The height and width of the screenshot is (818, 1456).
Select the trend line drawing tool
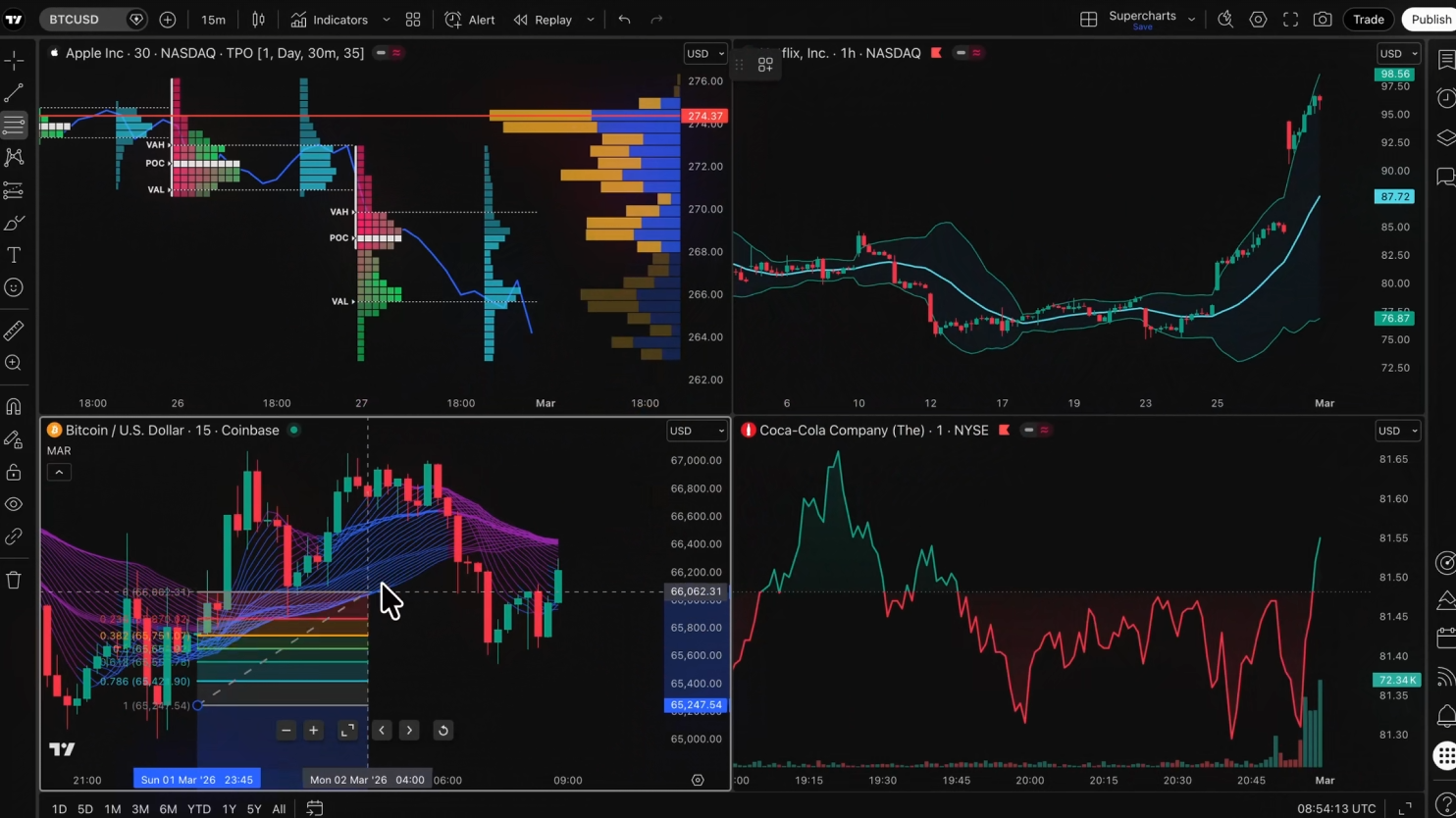coord(14,93)
